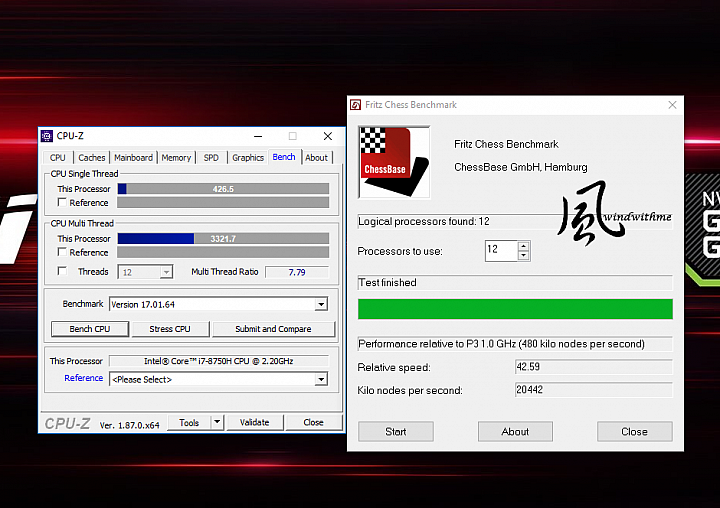Expand the Reference processor Please Select dropdown
720x508 pixels.
pos(321,379)
